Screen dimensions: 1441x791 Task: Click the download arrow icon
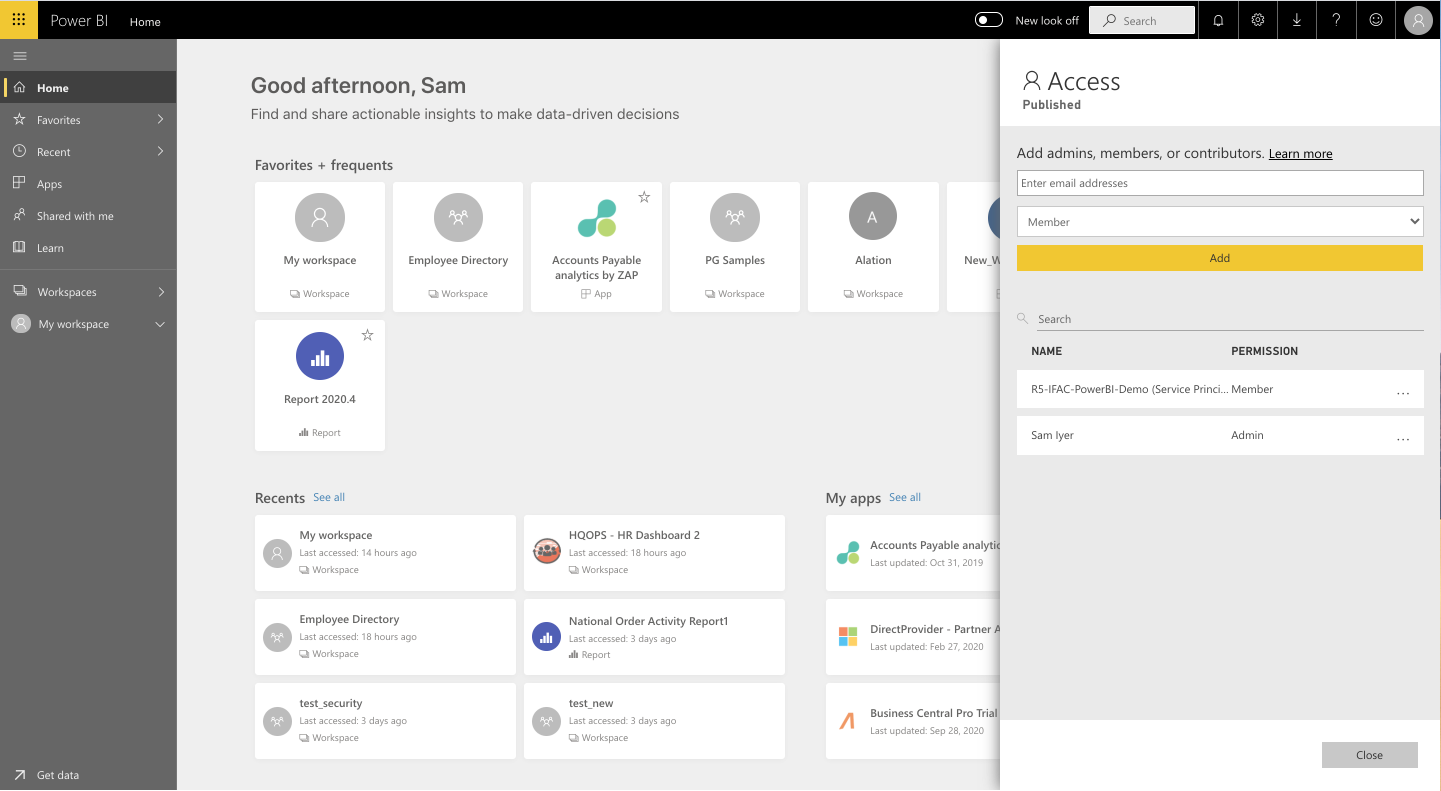pyautogui.click(x=1297, y=20)
